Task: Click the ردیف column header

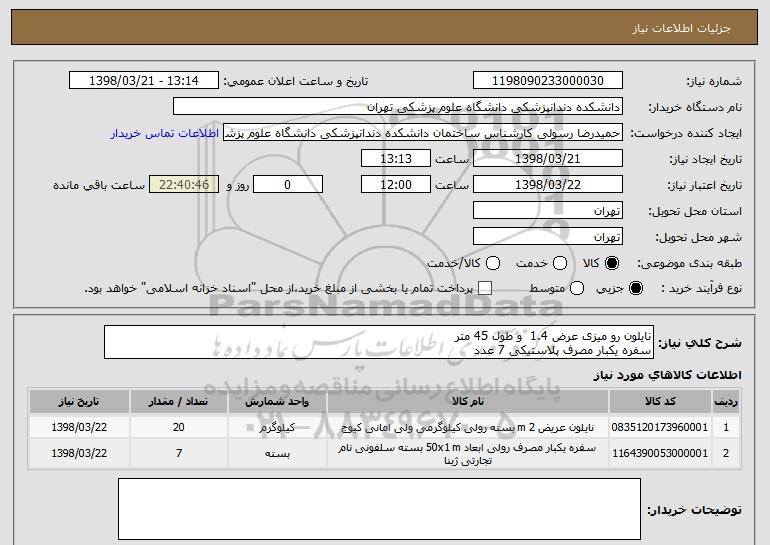Action: 726,402
